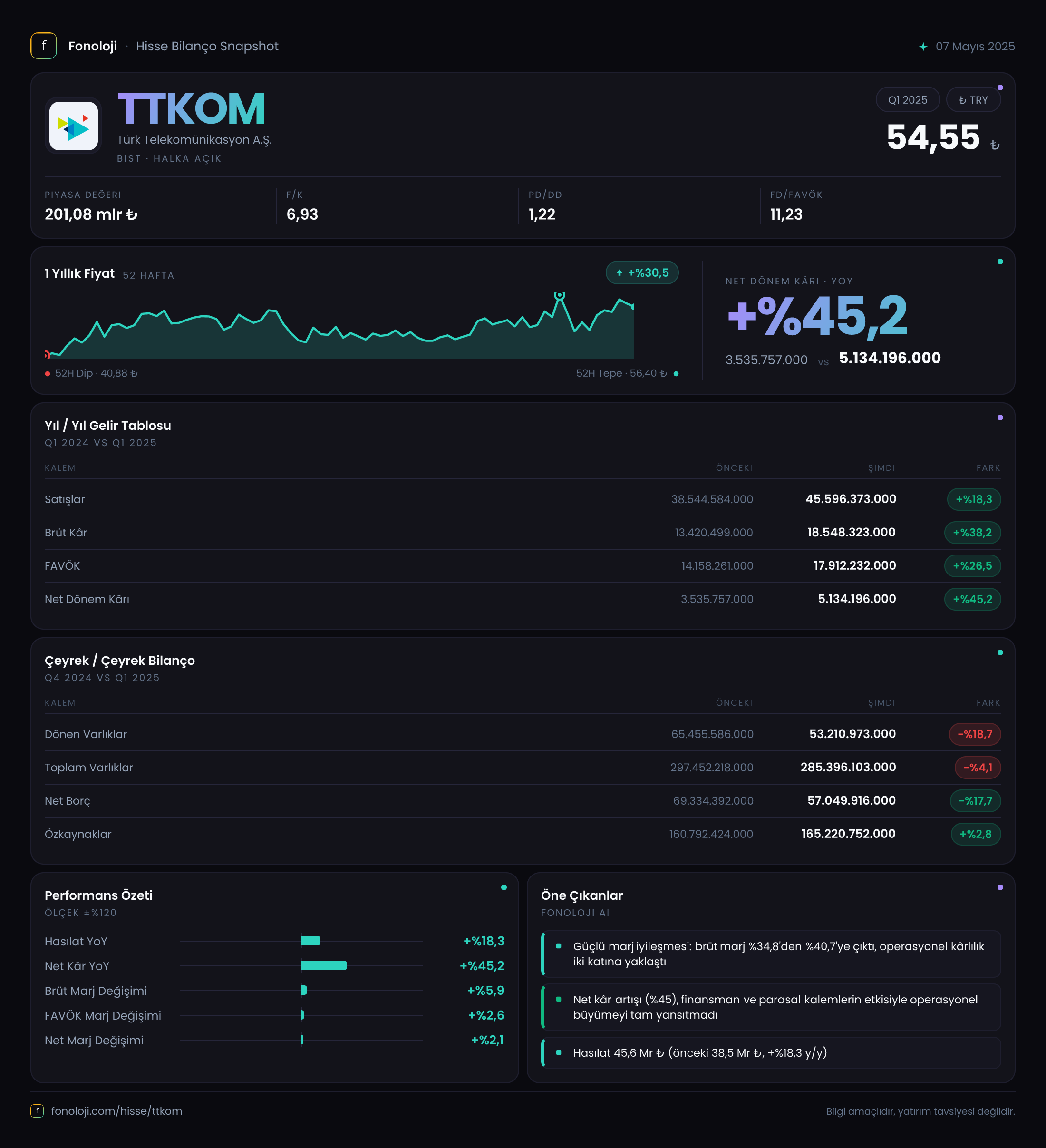This screenshot has width=1046, height=1148.
Task: Click the teal 52H Tepe legend dot
Action: pyautogui.click(x=676, y=374)
